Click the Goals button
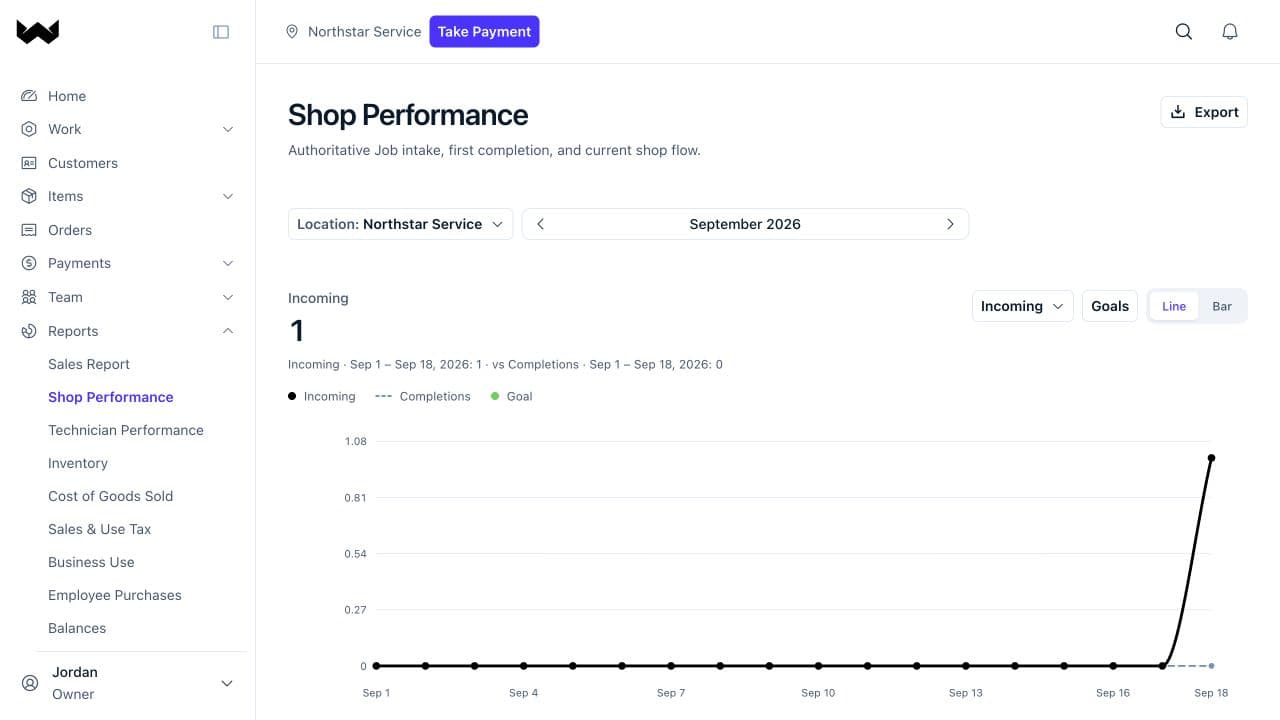 pyautogui.click(x=1110, y=306)
